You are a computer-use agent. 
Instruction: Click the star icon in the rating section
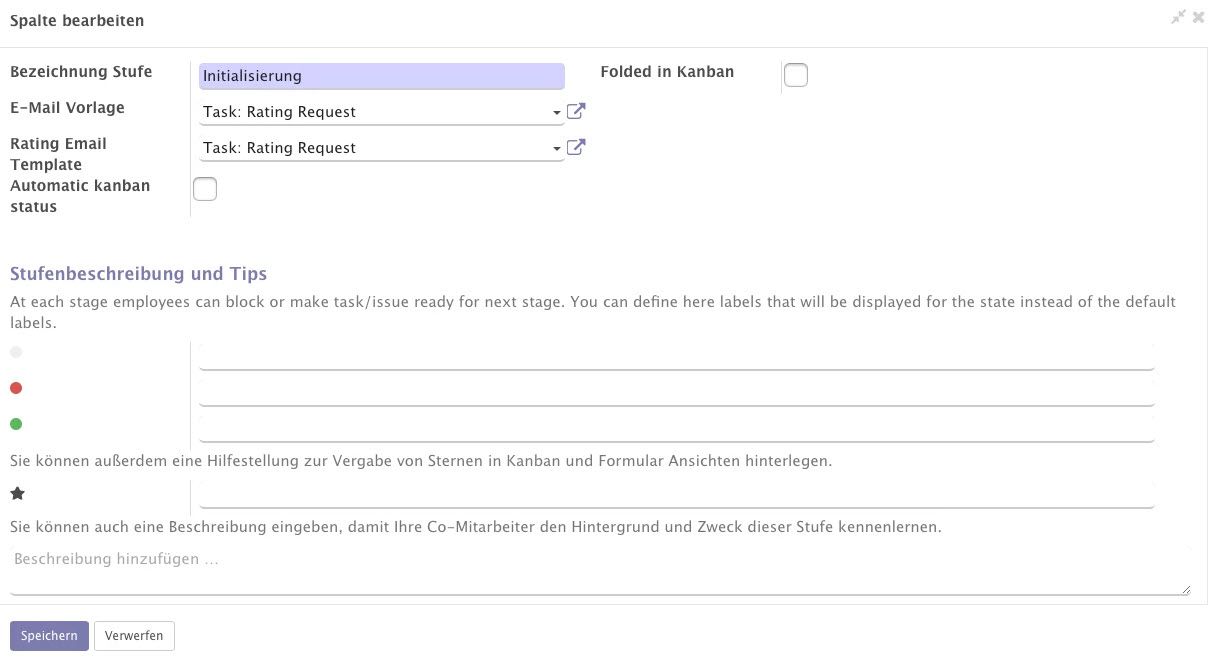pos(16,492)
